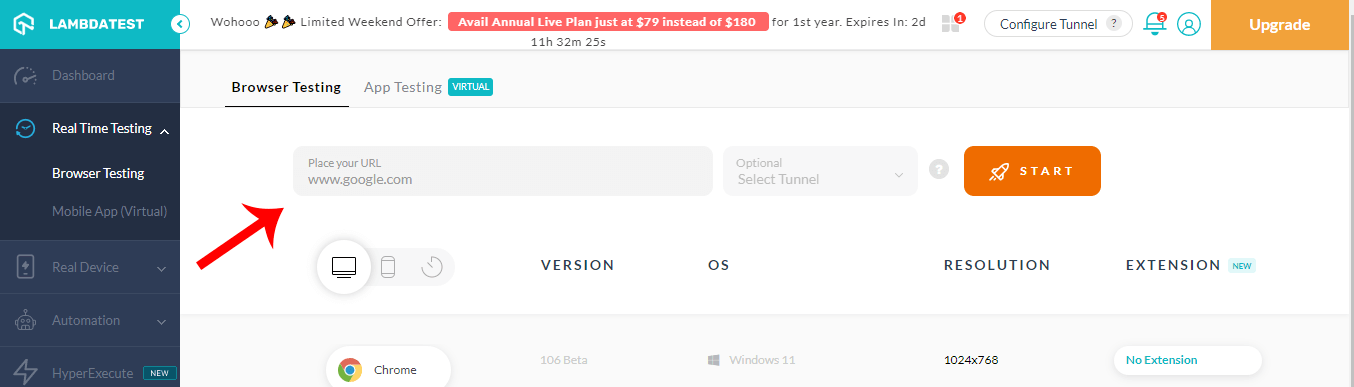The height and width of the screenshot is (387, 1354).
Task: Click the HyperExecute lightning icon
Action: [25, 373]
